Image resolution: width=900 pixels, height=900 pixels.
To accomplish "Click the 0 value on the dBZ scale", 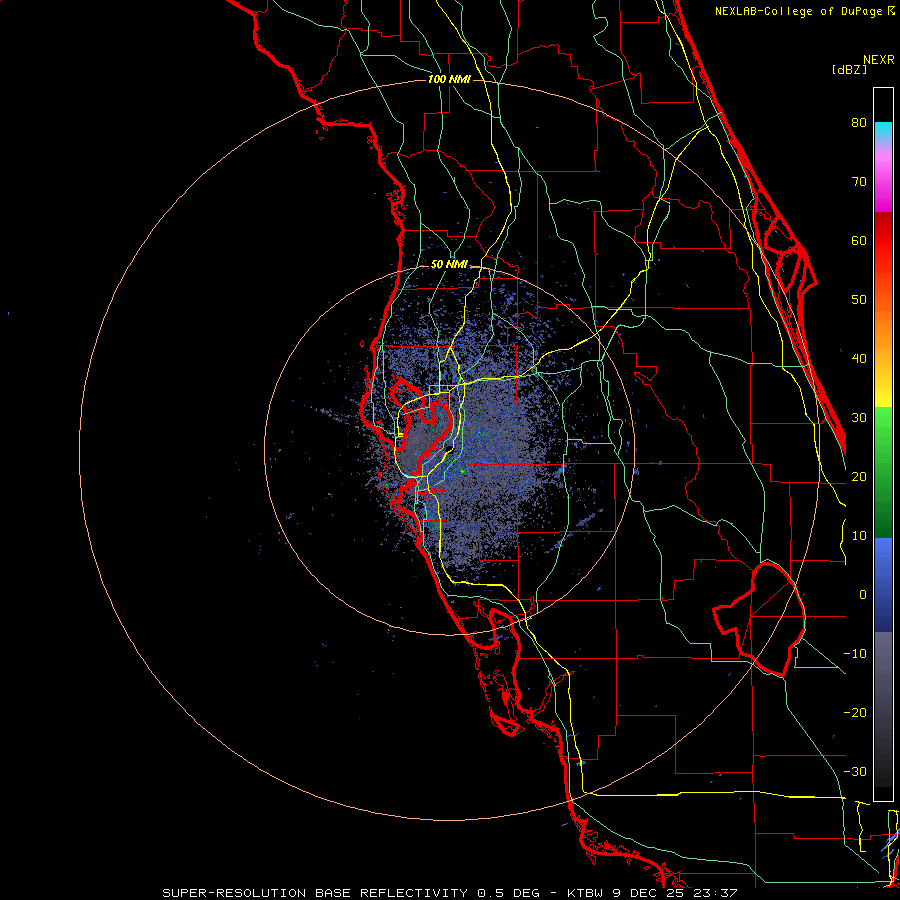I will (862, 595).
